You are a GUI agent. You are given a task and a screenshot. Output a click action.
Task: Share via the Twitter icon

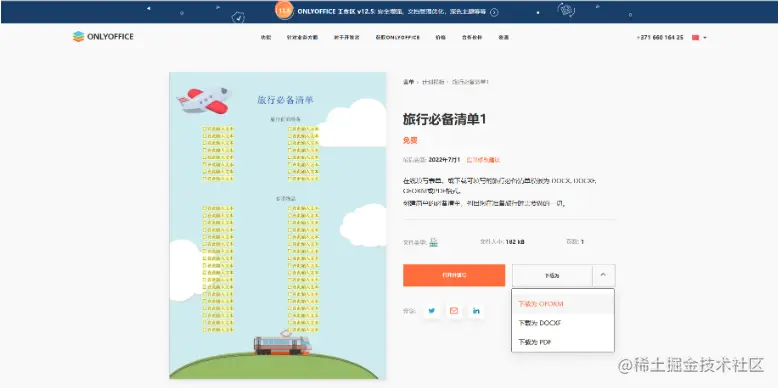pyautogui.click(x=432, y=311)
